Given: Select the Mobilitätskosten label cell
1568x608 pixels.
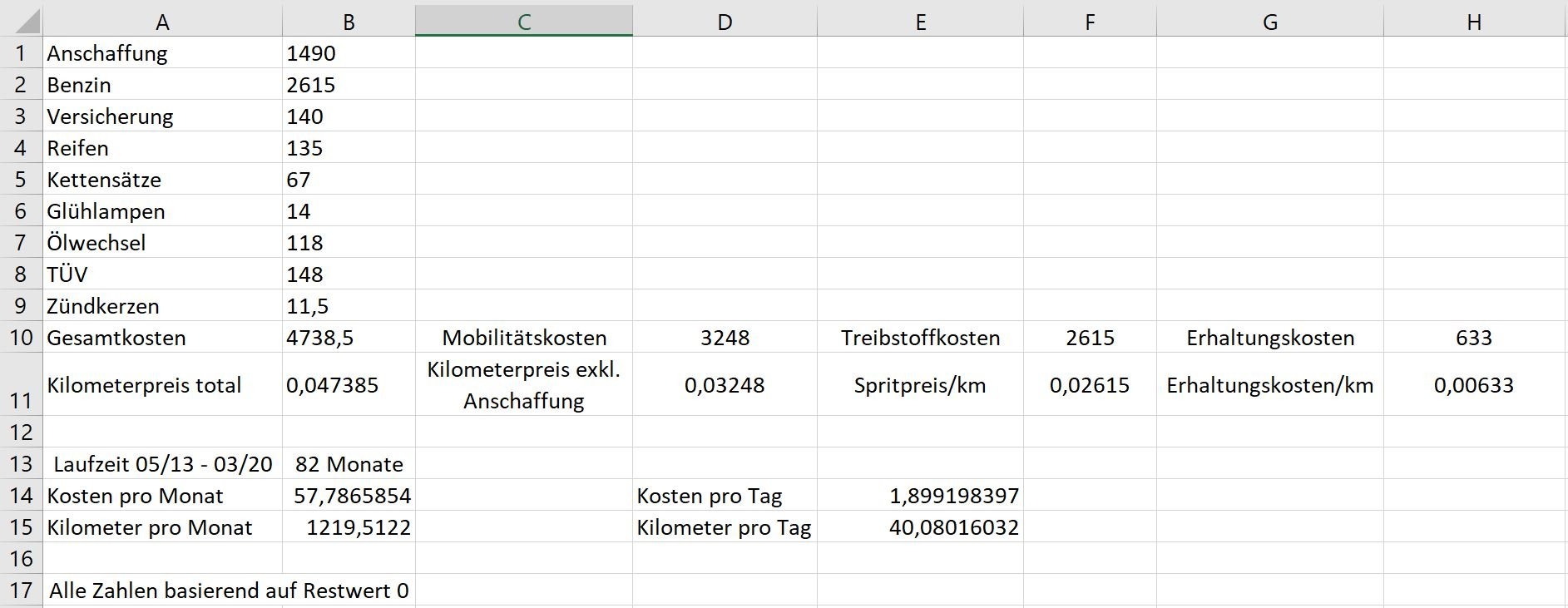Looking at the screenshot, I should point(523,338).
